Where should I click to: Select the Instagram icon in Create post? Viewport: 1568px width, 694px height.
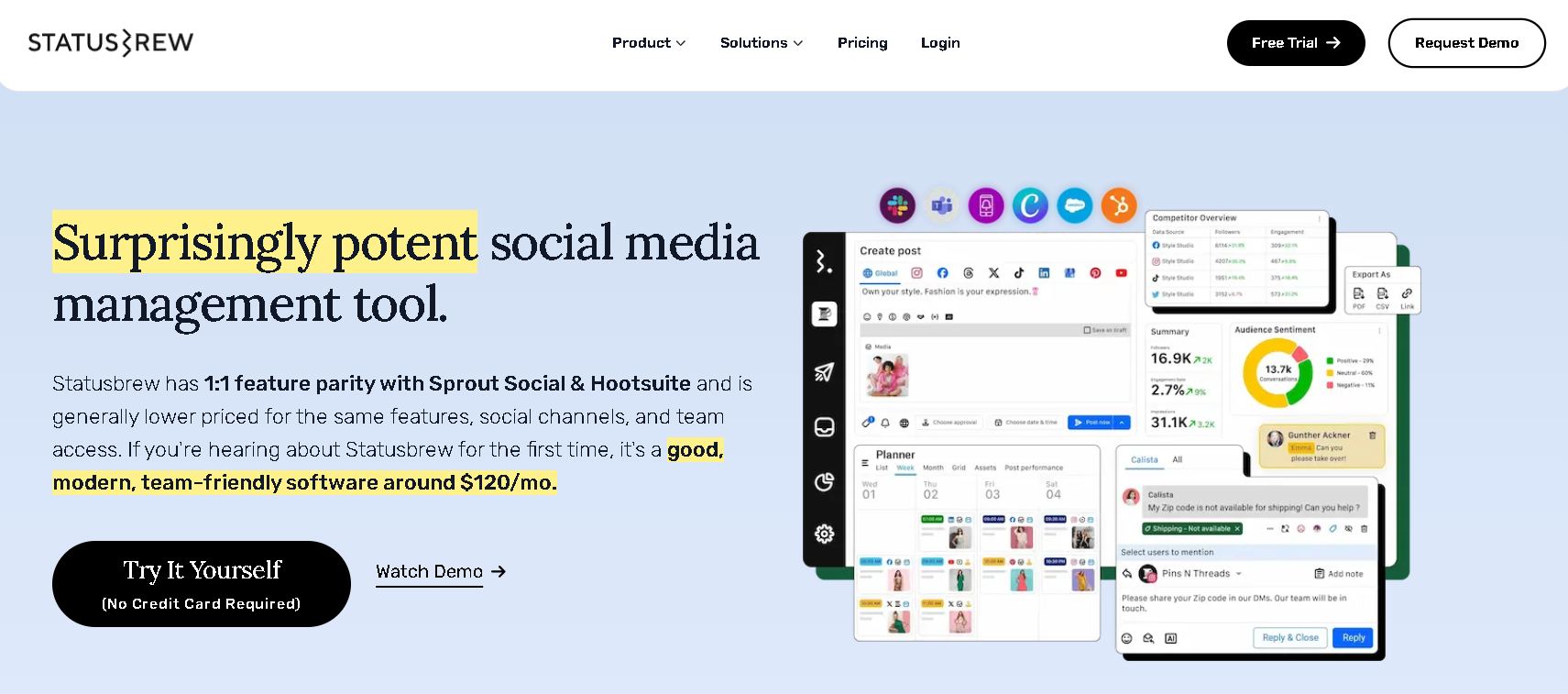(x=916, y=273)
